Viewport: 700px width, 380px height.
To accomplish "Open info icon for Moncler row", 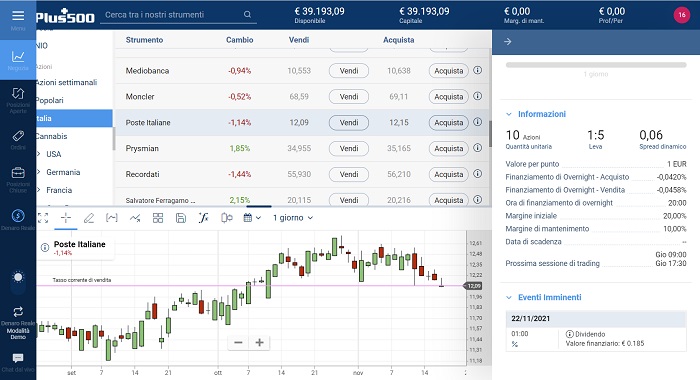I will point(477,96).
